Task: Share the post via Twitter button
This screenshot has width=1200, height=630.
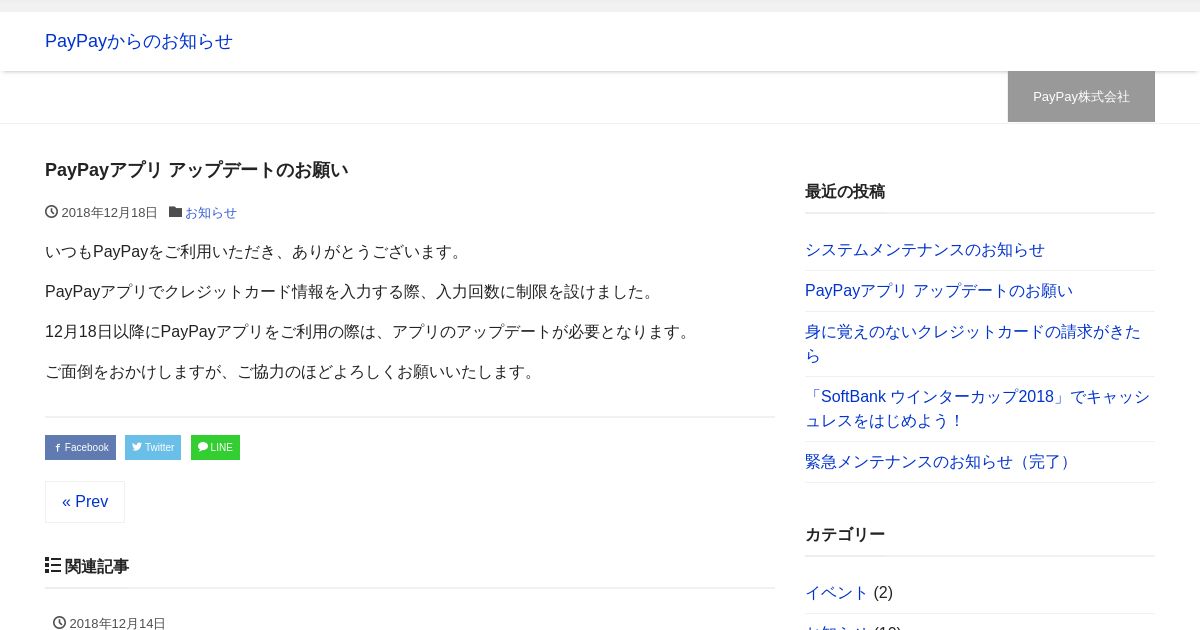Action: (x=153, y=447)
